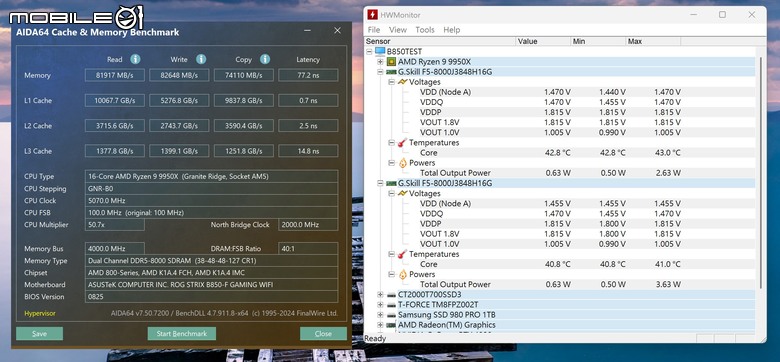Click the HWMonitor app icon in title bar
The image size is (780, 362).
(x=372, y=15)
